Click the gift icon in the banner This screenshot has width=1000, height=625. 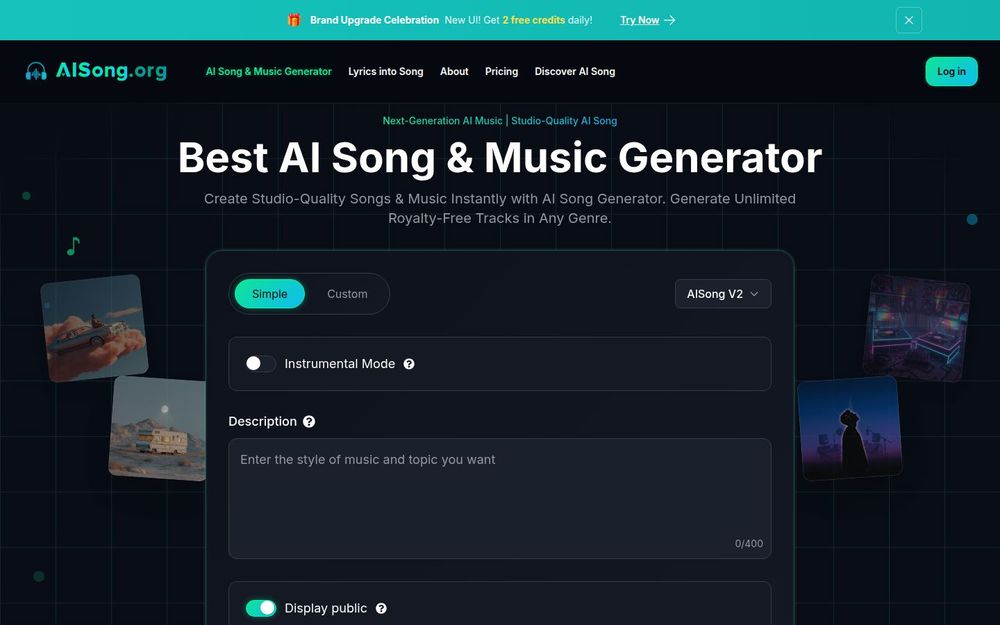[x=294, y=20]
